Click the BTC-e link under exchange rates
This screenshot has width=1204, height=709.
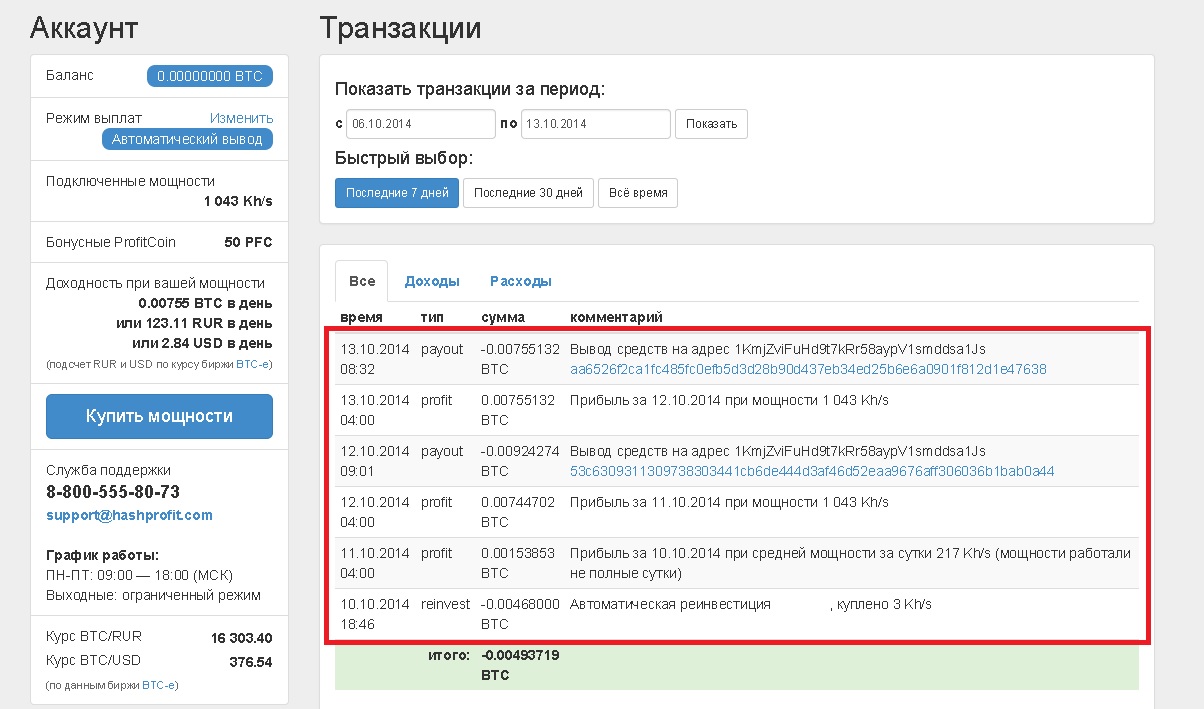[159, 685]
